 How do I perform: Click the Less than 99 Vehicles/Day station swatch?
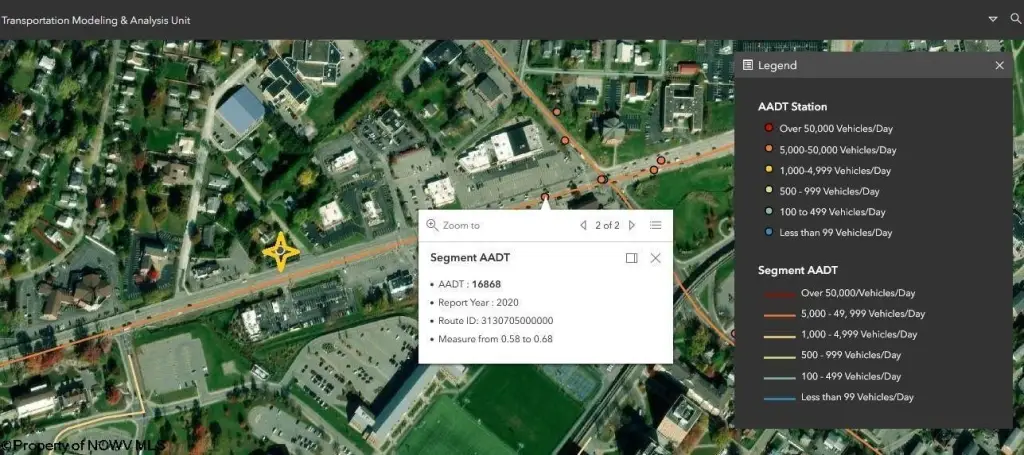click(768, 233)
